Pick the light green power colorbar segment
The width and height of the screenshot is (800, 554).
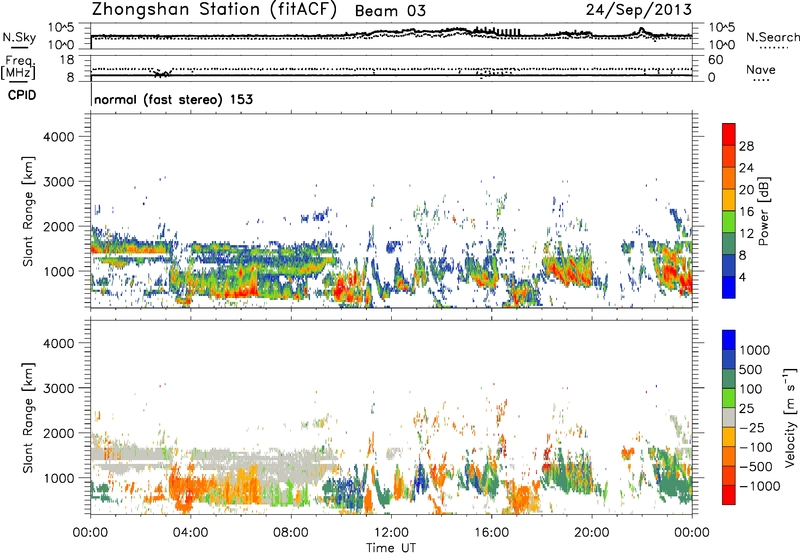[729, 222]
